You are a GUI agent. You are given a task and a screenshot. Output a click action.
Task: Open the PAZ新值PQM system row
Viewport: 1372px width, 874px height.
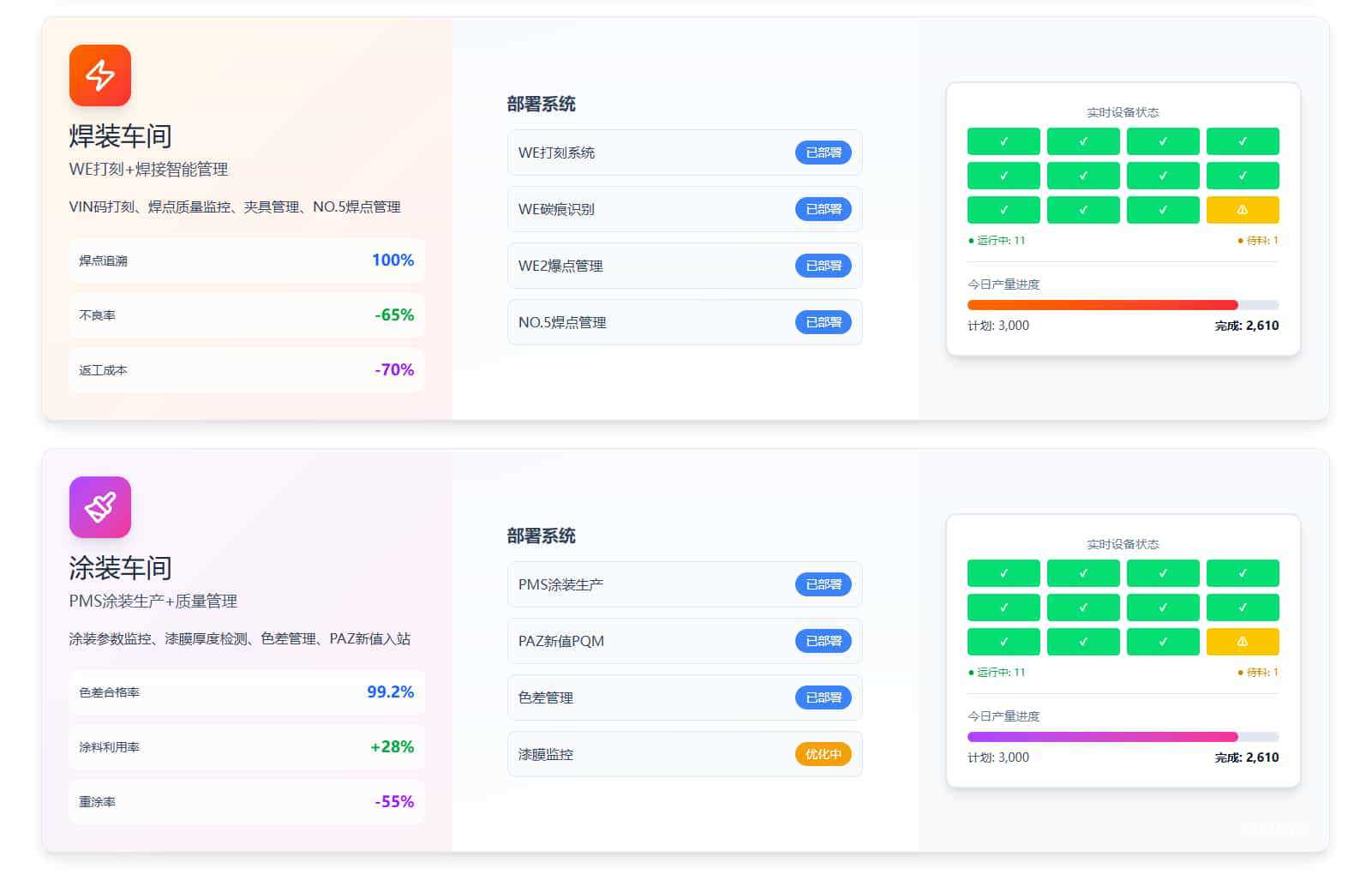684,641
